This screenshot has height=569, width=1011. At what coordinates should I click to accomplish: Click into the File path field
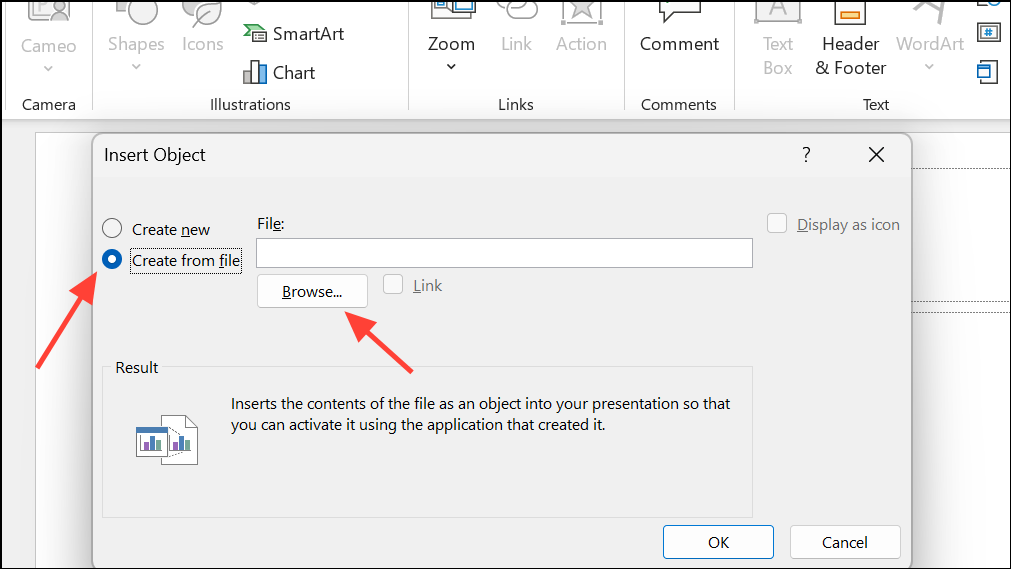(504, 253)
